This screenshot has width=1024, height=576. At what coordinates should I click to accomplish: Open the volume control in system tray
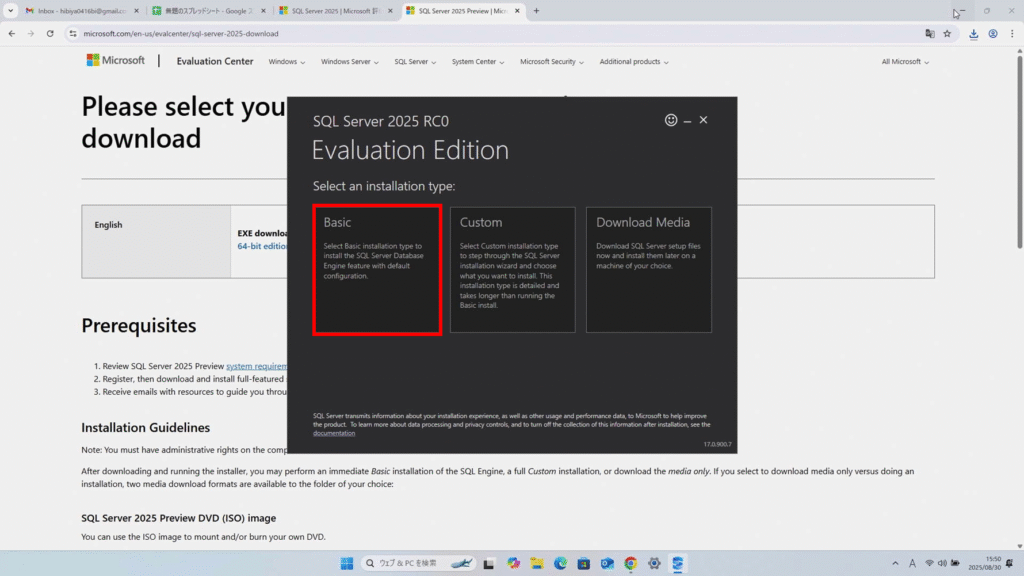point(942,563)
